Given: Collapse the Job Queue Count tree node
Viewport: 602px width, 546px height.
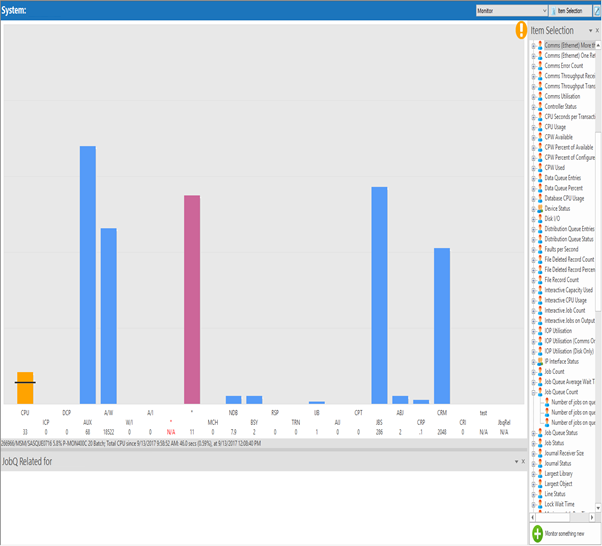Looking at the screenshot, I should click(x=533, y=392).
